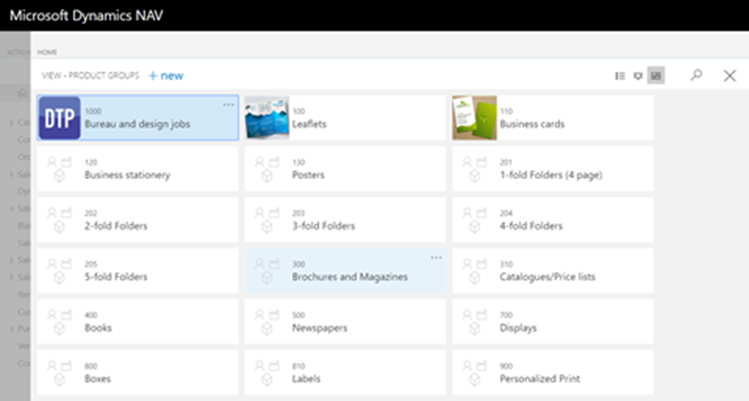Click placeholder icon on Newspapers tile
This screenshot has height=401, width=749.
267,322
